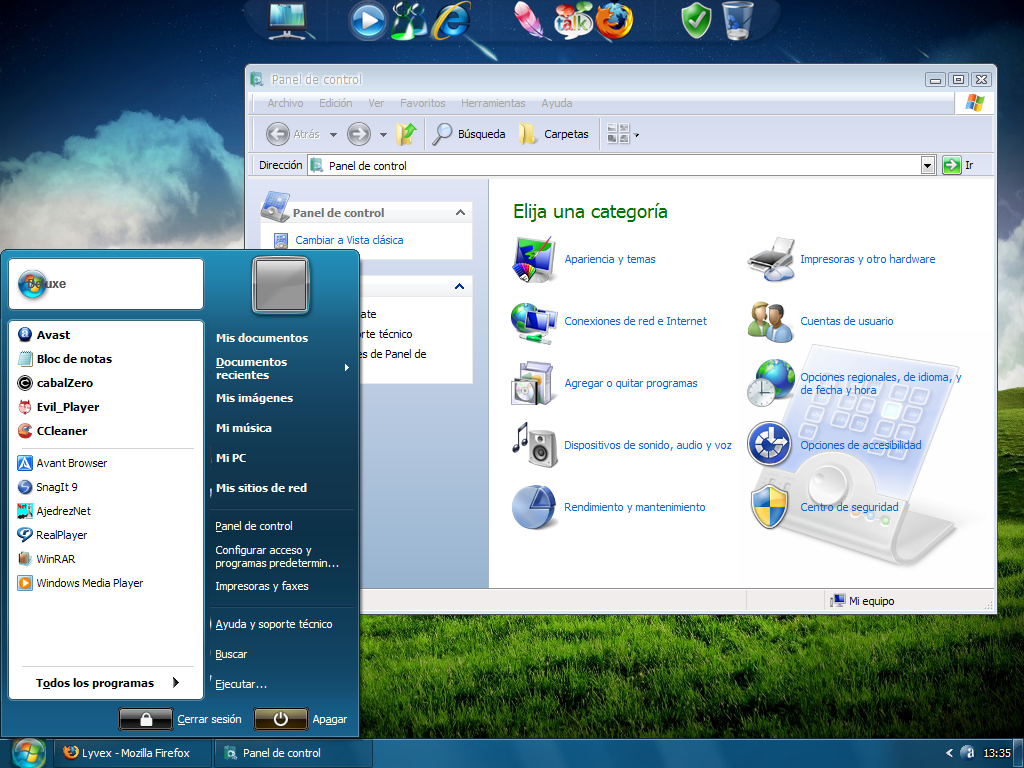Click the Cuentas de usuario icon
The image size is (1024, 768).
coord(770,322)
